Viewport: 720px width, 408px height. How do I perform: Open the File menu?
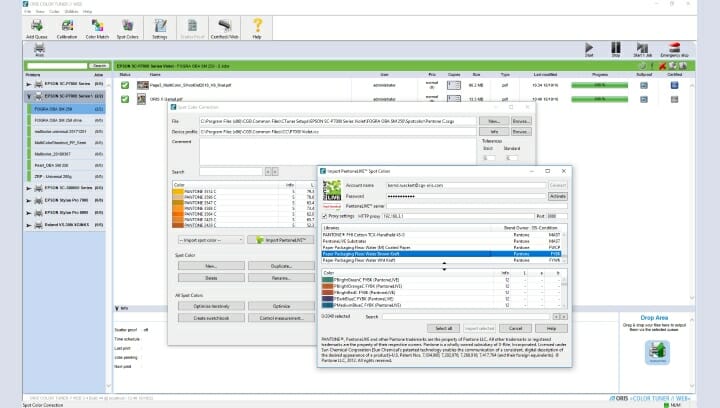(x=28, y=11)
